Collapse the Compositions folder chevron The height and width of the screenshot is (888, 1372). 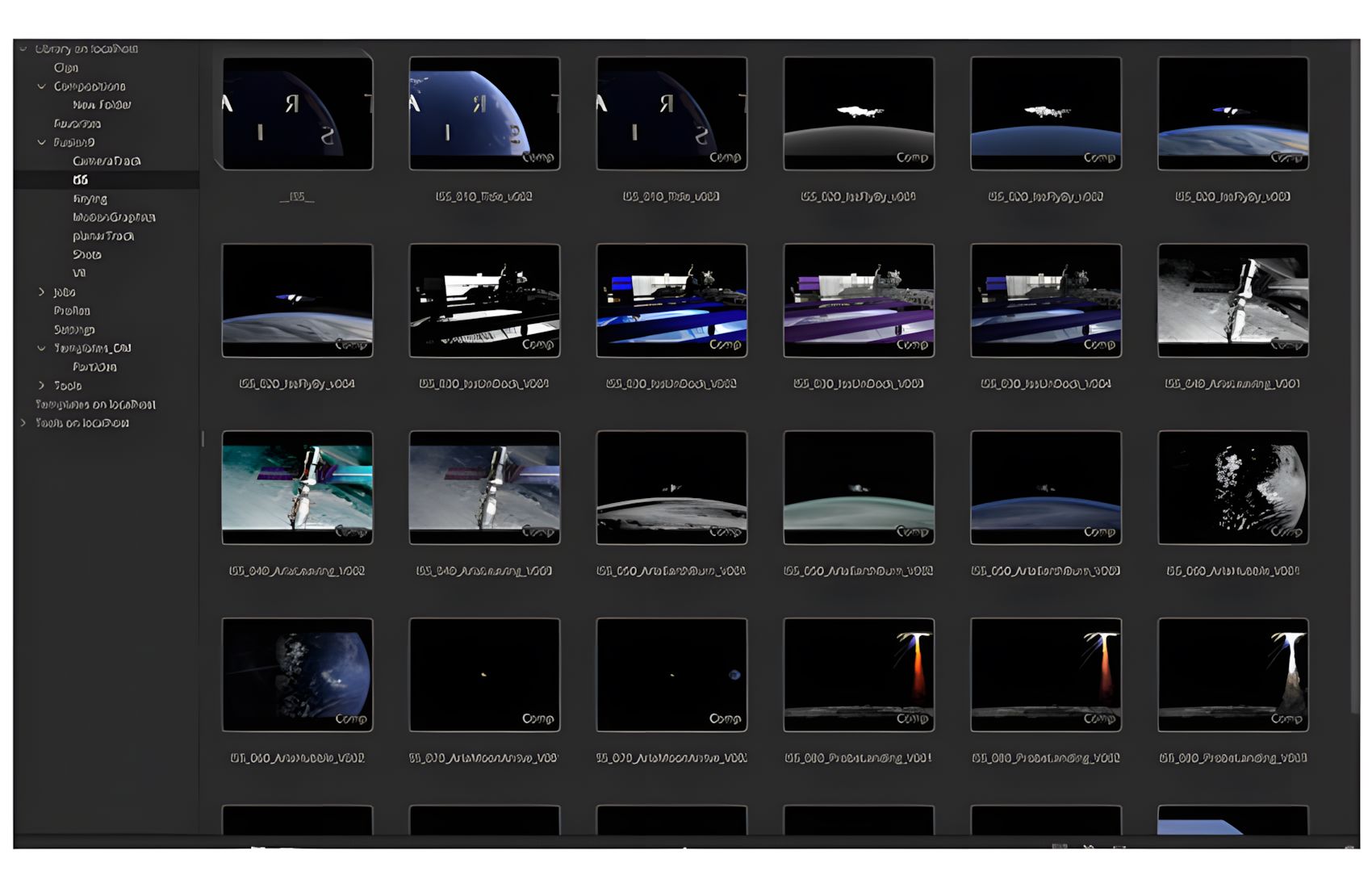42,86
